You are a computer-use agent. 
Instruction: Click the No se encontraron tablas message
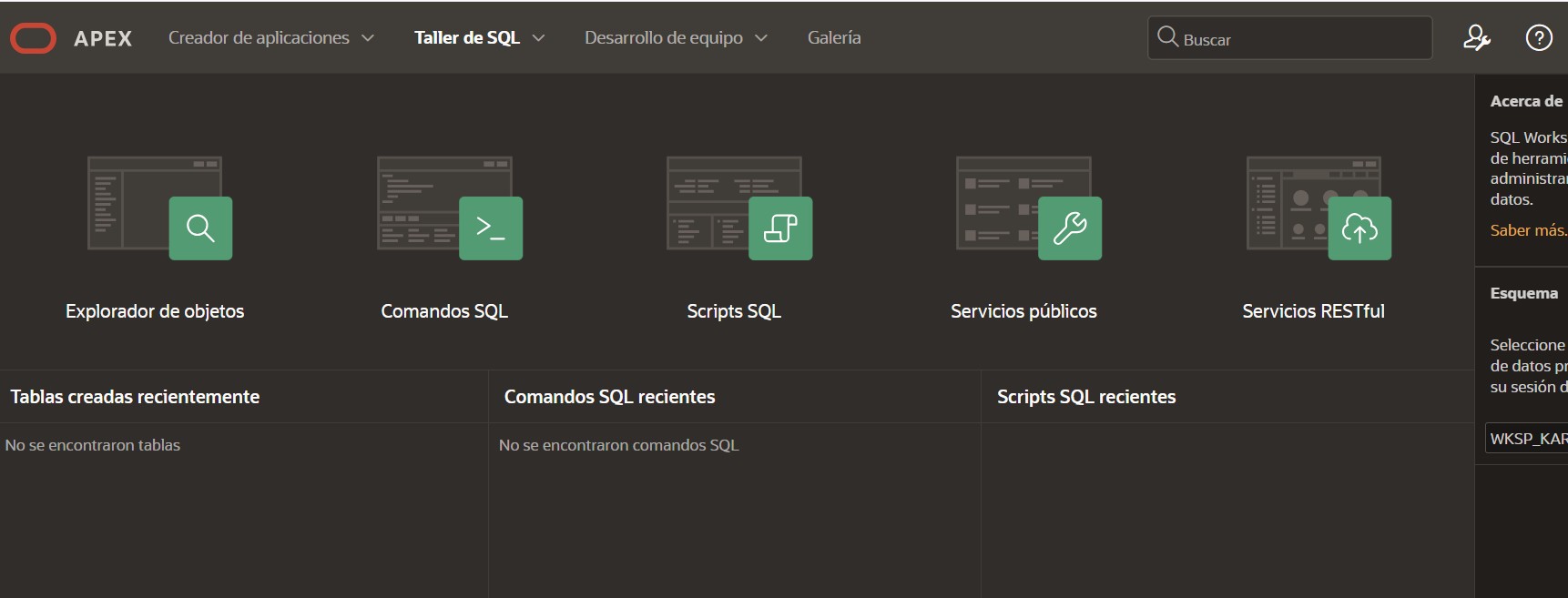93,445
